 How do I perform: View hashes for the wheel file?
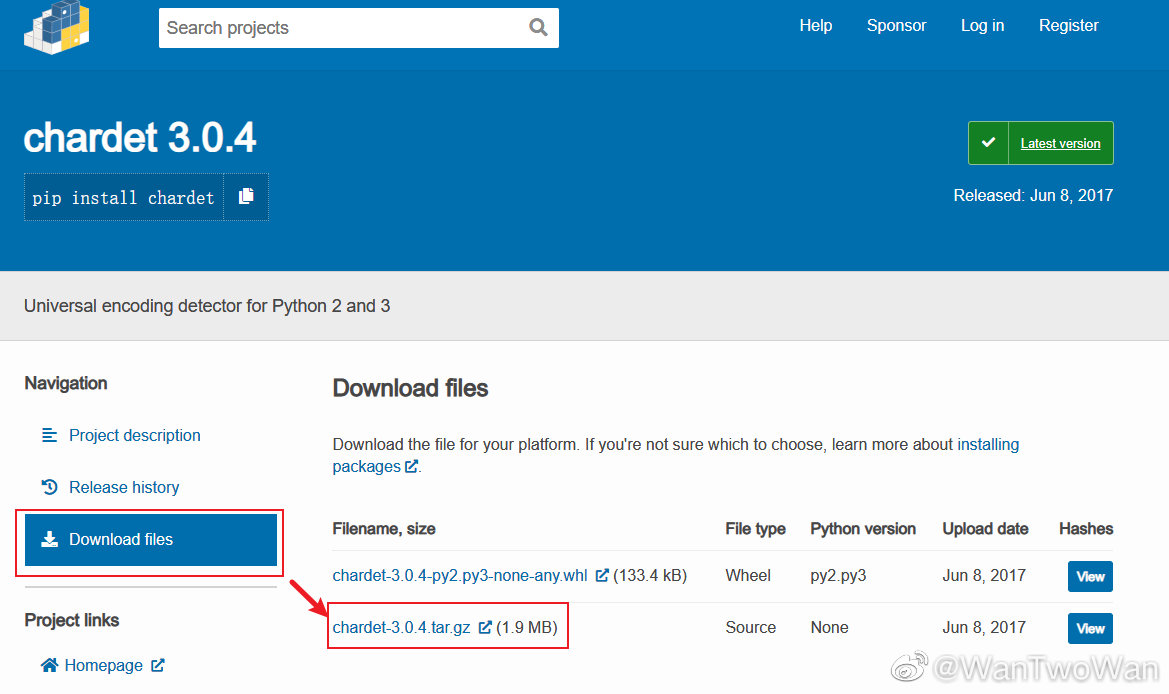(1090, 576)
